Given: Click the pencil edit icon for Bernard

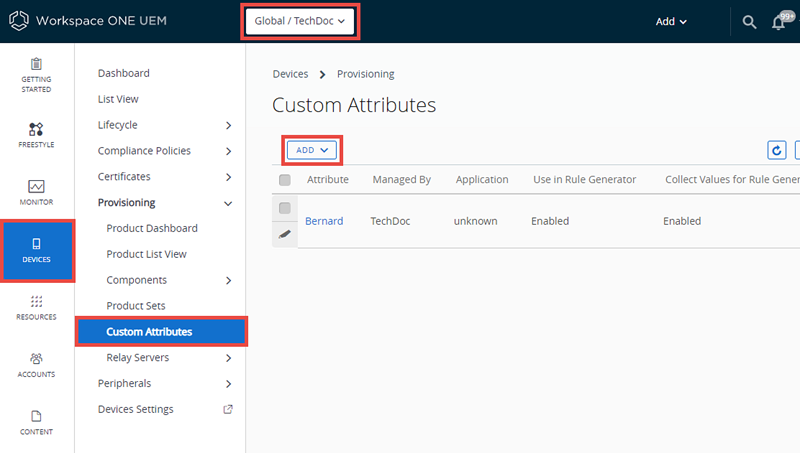Looking at the screenshot, I should click(x=285, y=234).
